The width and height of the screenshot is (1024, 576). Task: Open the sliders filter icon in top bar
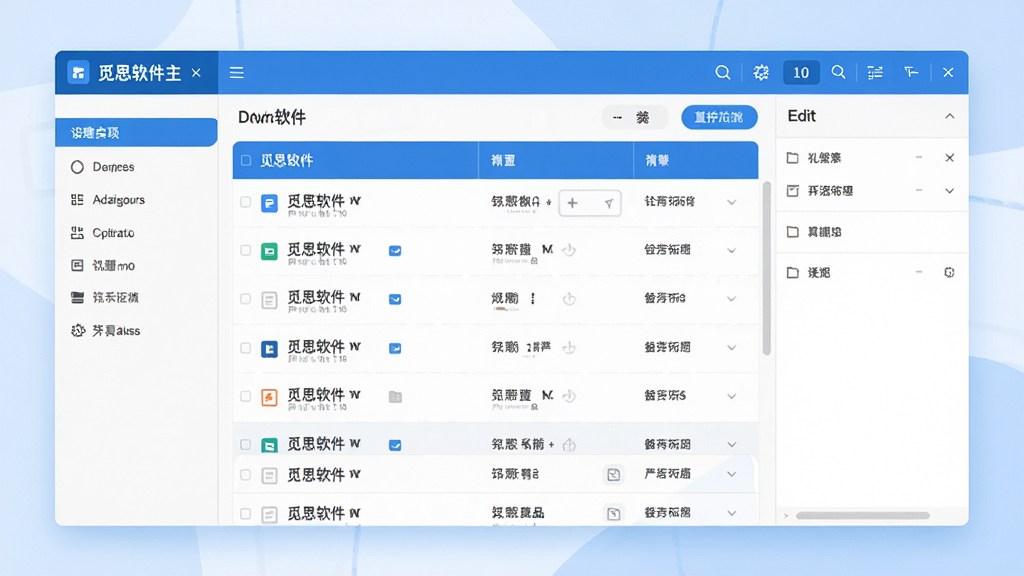[x=875, y=72]
